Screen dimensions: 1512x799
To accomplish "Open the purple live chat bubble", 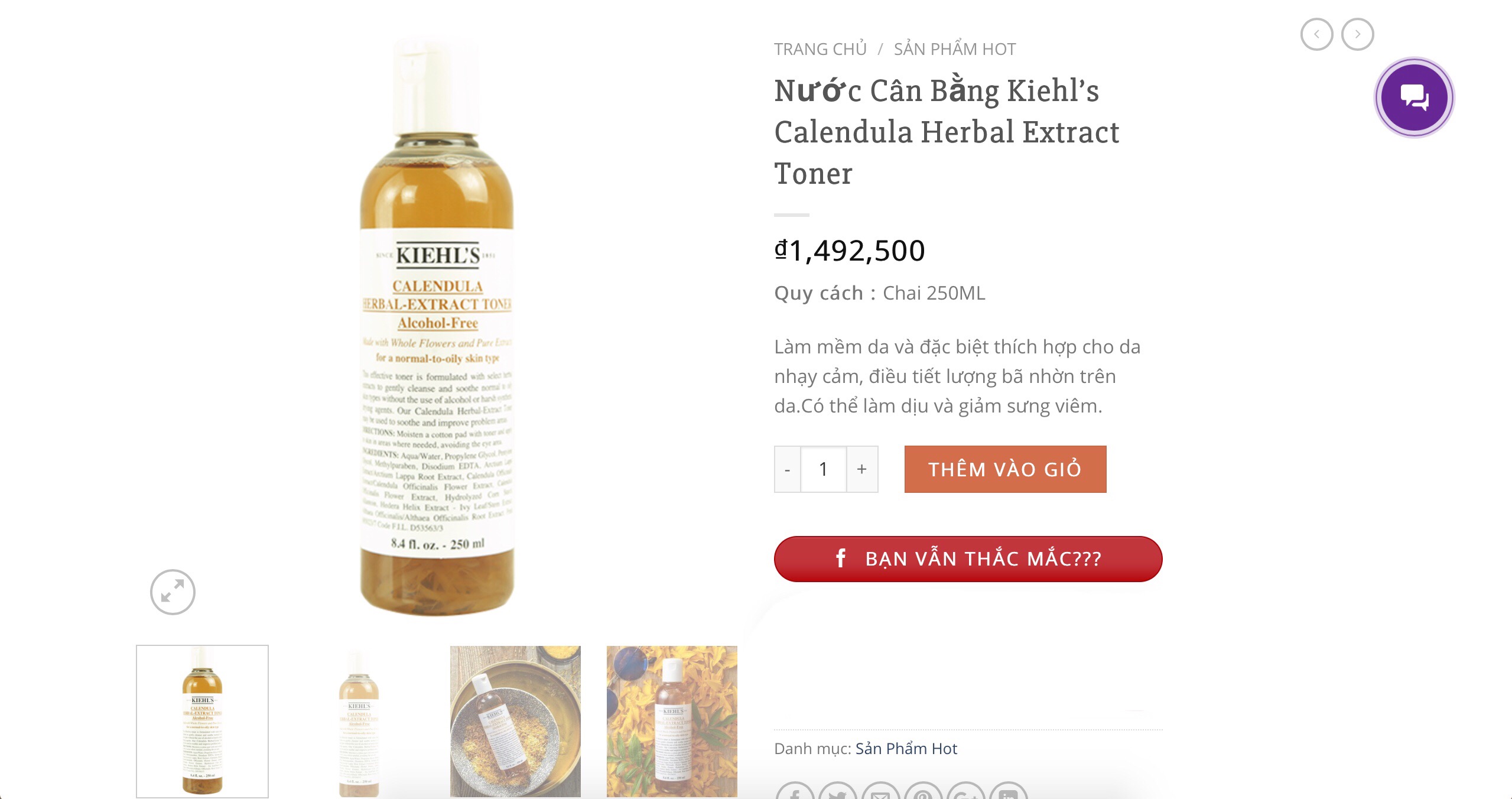I will (x=1414, y=98).
